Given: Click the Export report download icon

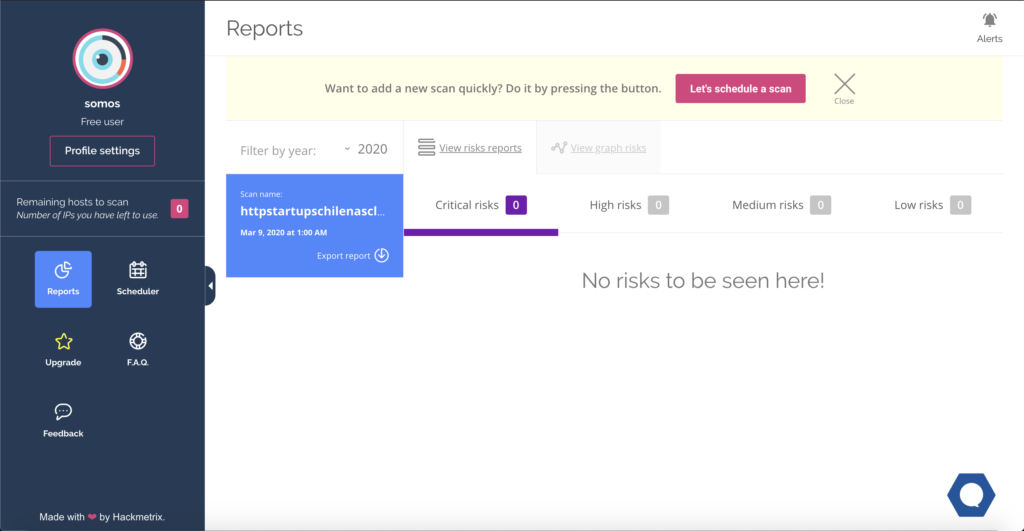Looking at the screenshot, I should 382,256.
